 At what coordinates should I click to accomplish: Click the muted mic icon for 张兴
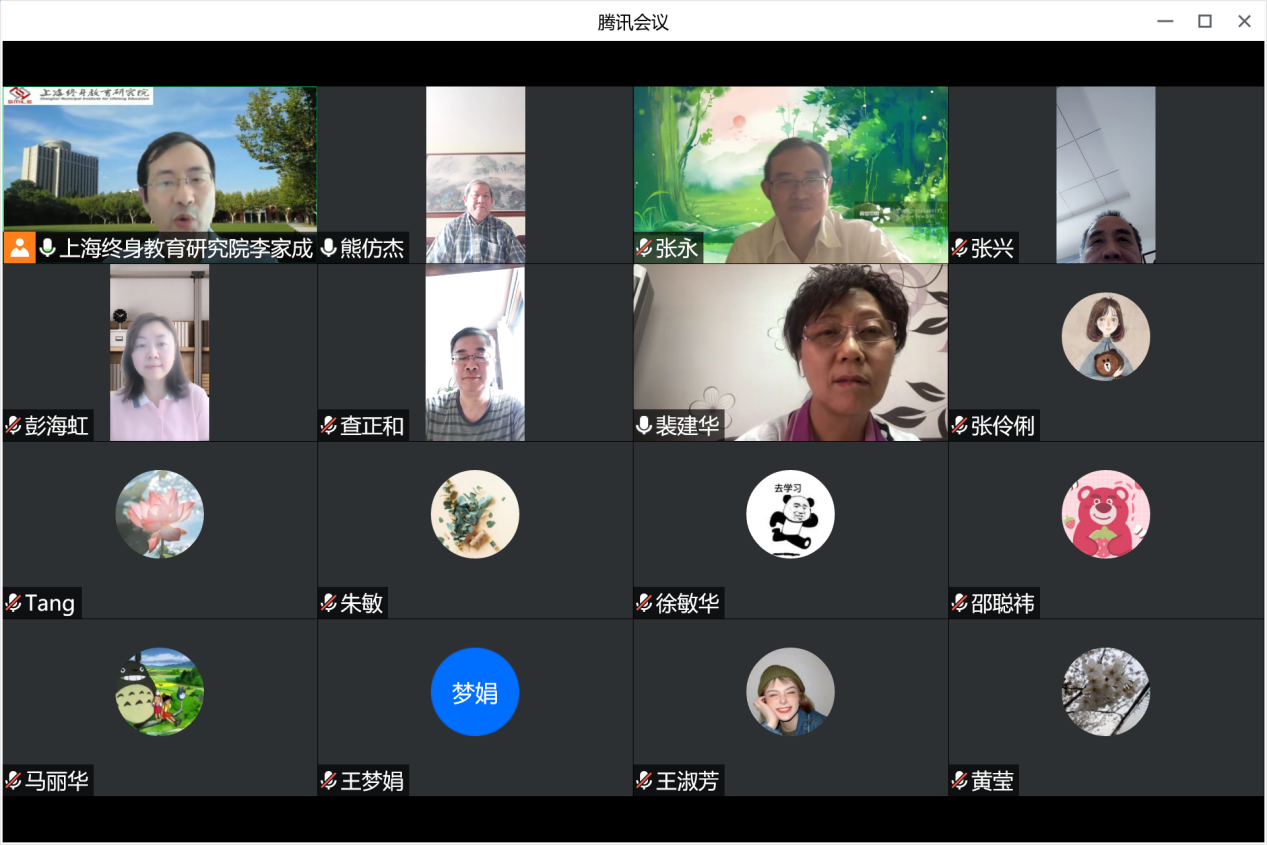[x=960, y=248]
